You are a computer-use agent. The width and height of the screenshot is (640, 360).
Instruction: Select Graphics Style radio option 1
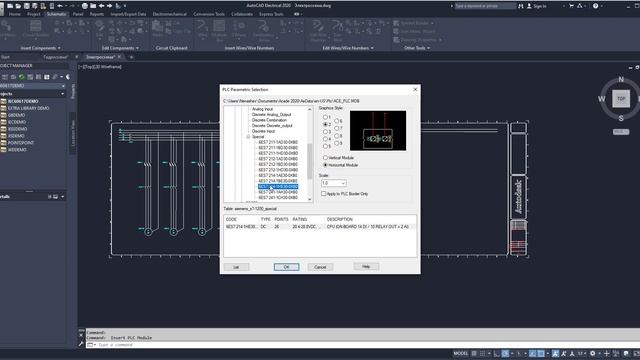point(326,118)
